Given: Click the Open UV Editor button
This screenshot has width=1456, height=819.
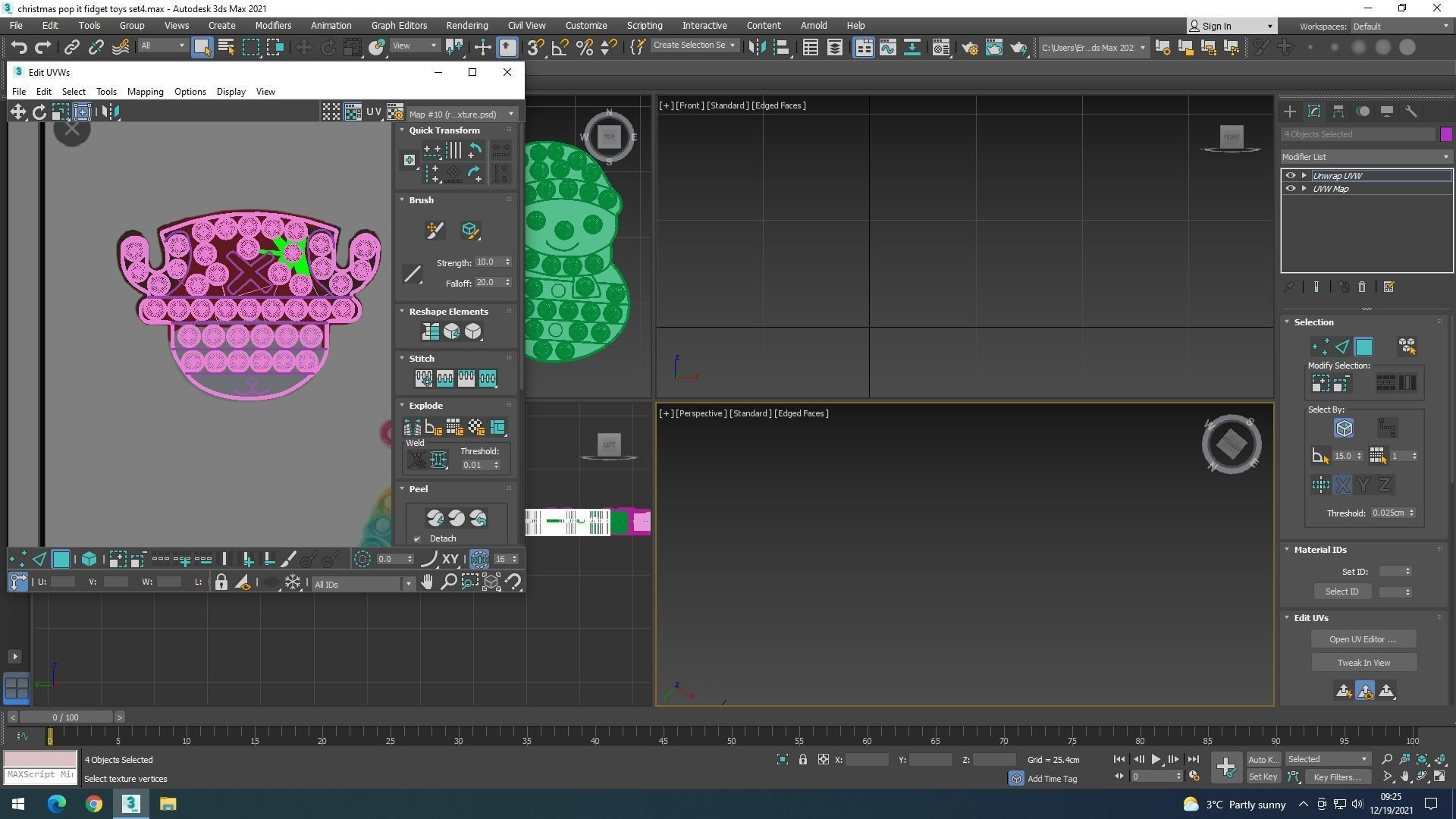Looking at the screenshot, I should point(1363,639).
